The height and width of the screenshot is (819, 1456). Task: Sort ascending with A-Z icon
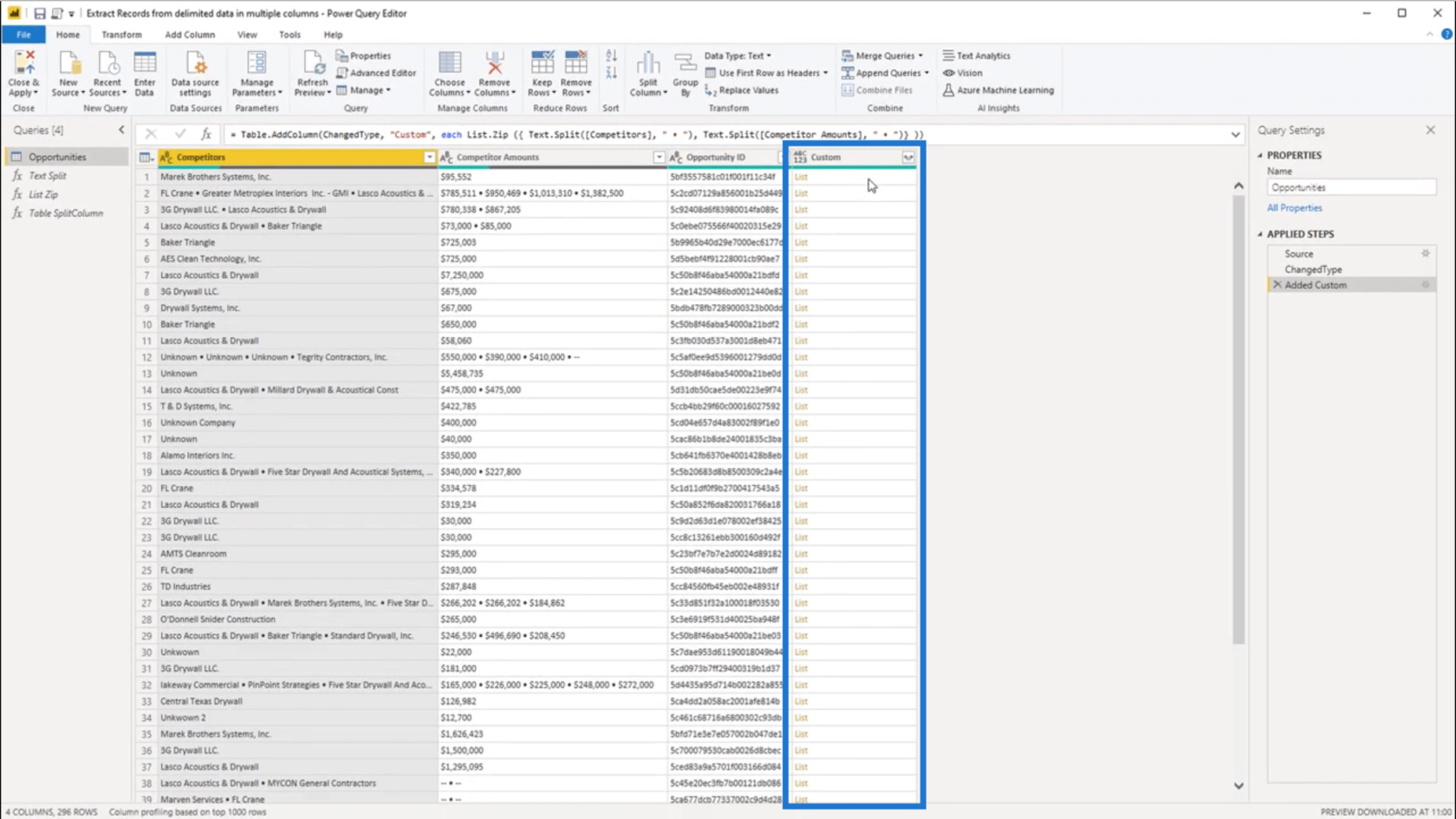[x=611, y=55]
